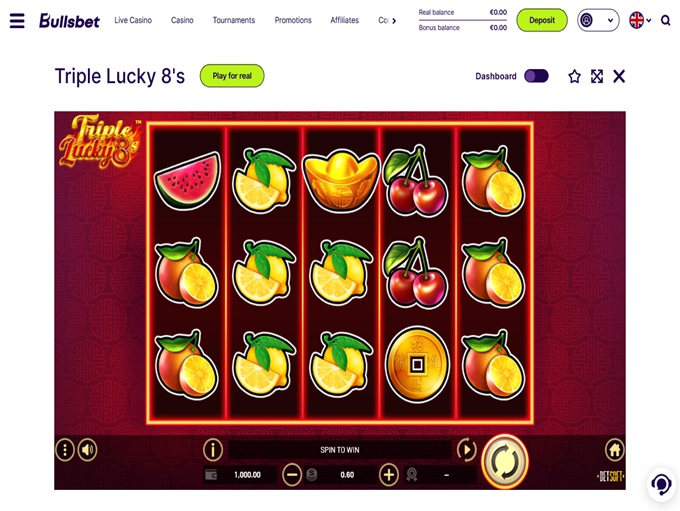680x511 pixels.
Task: Open the user account dropdown
Action: tap(598, 20)
